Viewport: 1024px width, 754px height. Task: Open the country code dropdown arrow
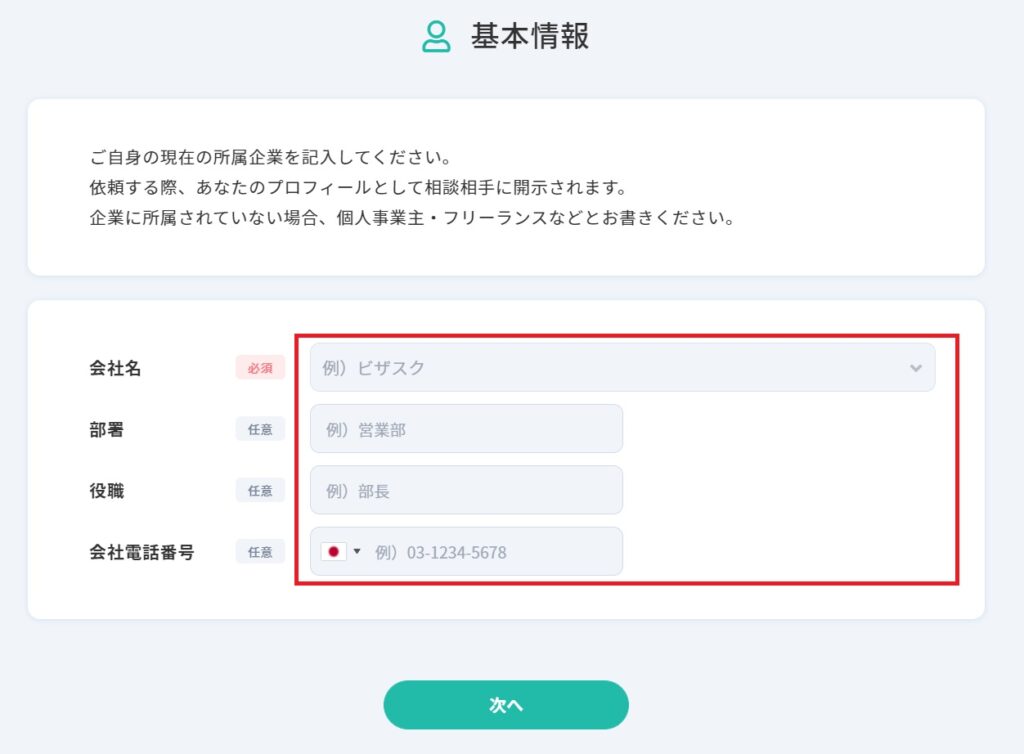point(357,552)
